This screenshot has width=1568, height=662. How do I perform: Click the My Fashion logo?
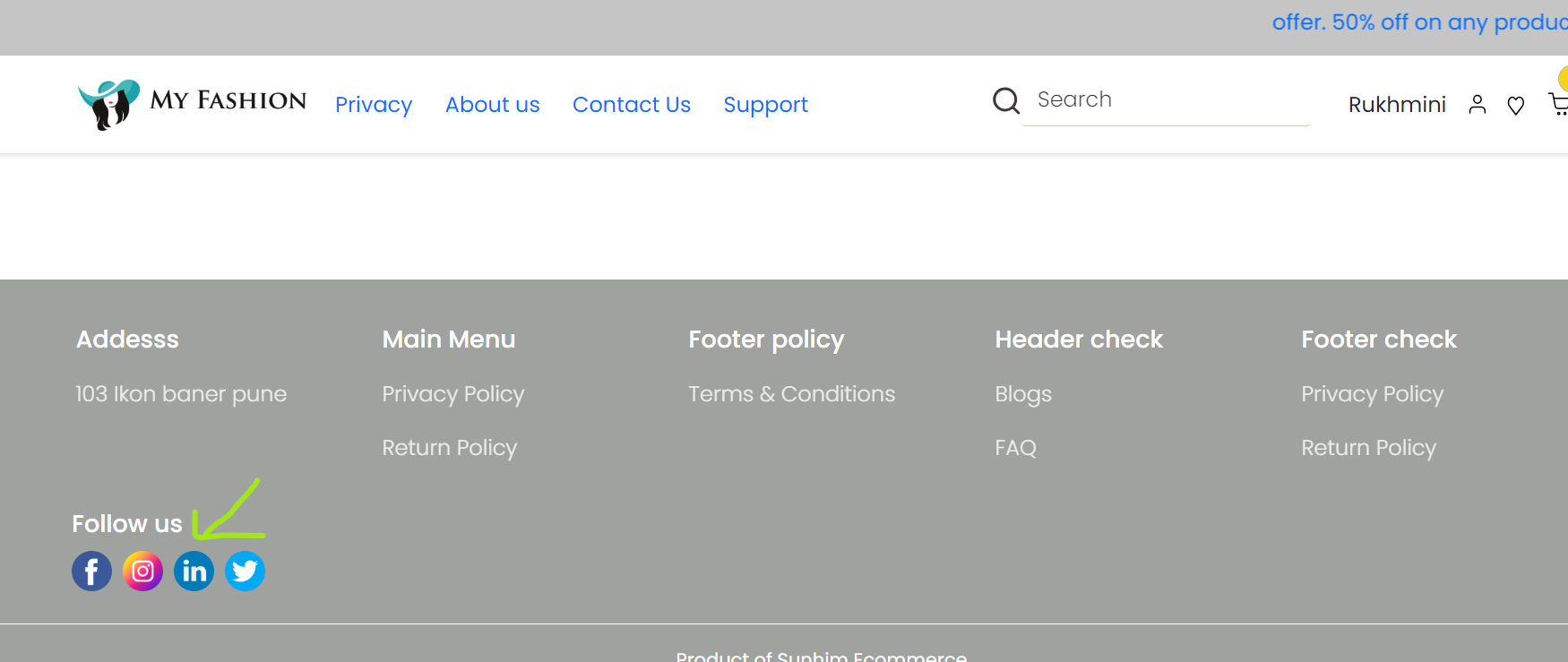tap(192, 104)
